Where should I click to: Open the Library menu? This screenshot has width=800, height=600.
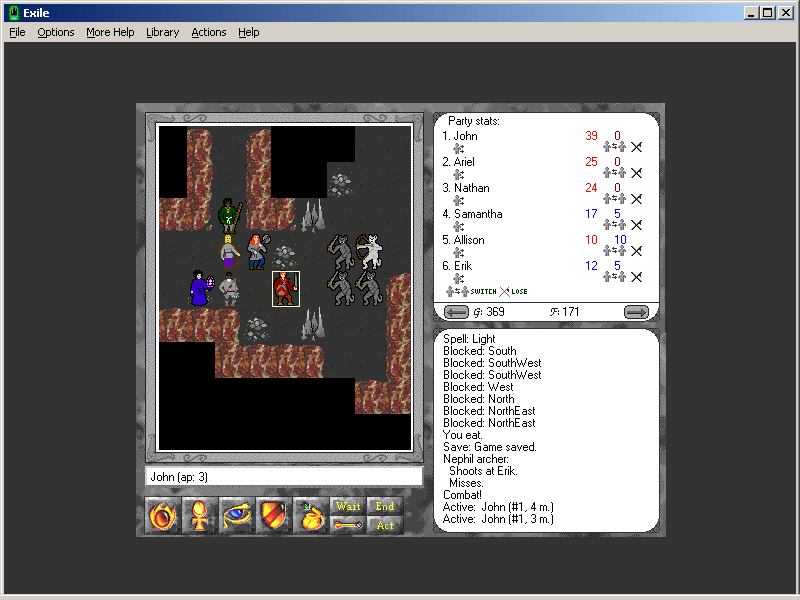pyautogui.click(x=163, y=32)
